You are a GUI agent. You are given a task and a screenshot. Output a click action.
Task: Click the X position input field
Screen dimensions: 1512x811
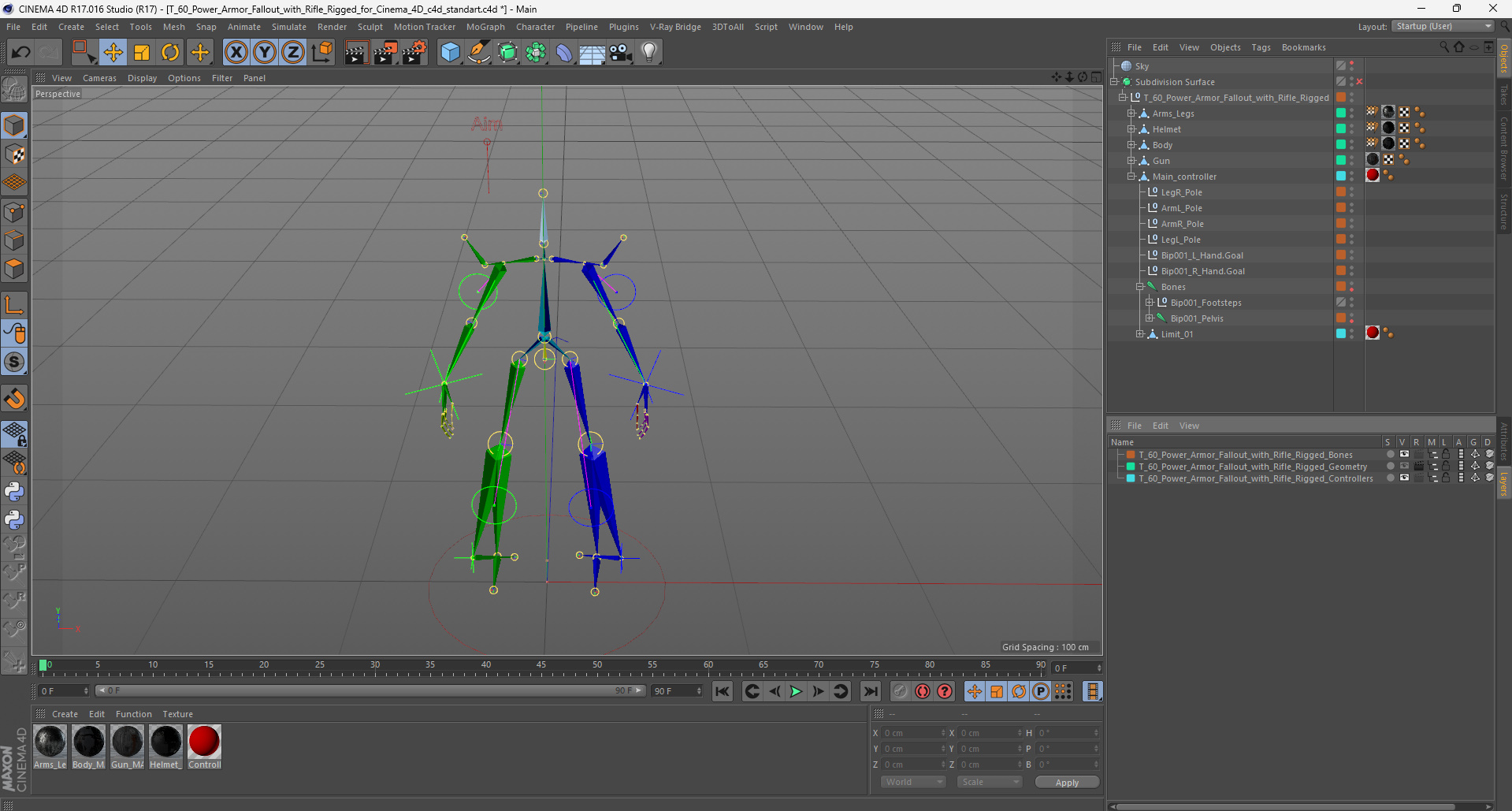(x=912, y=733)
